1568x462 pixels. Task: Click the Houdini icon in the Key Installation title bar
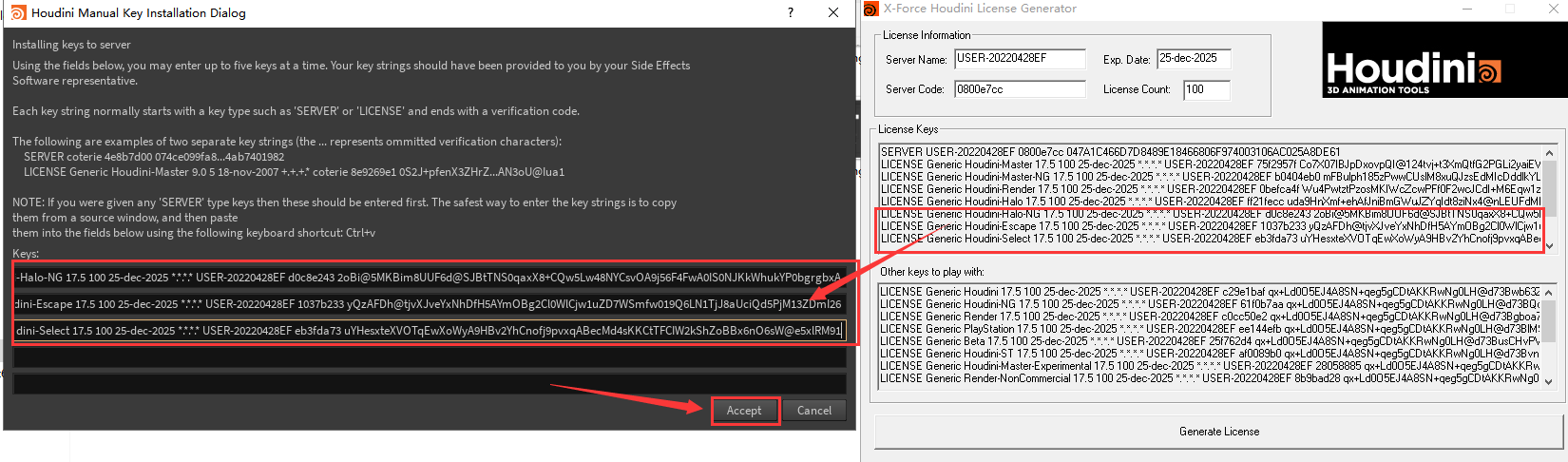[x=18, y=12]
